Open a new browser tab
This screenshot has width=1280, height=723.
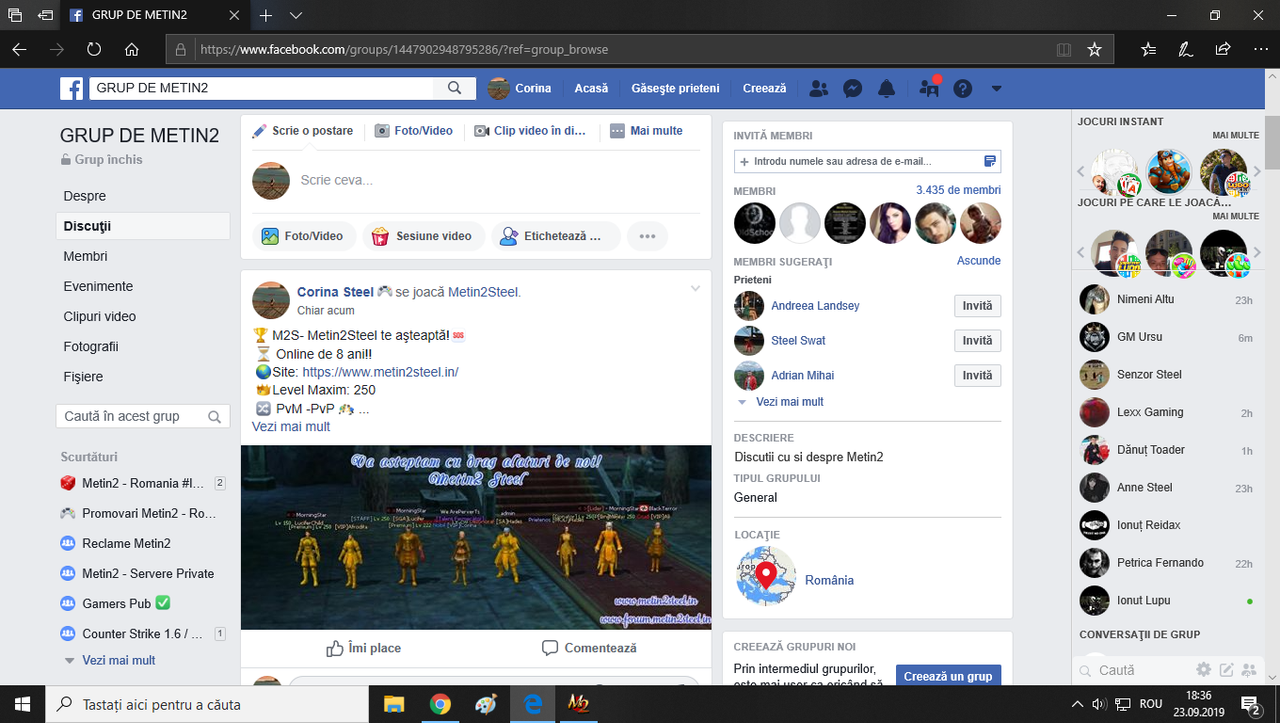(x=266, y=16)
